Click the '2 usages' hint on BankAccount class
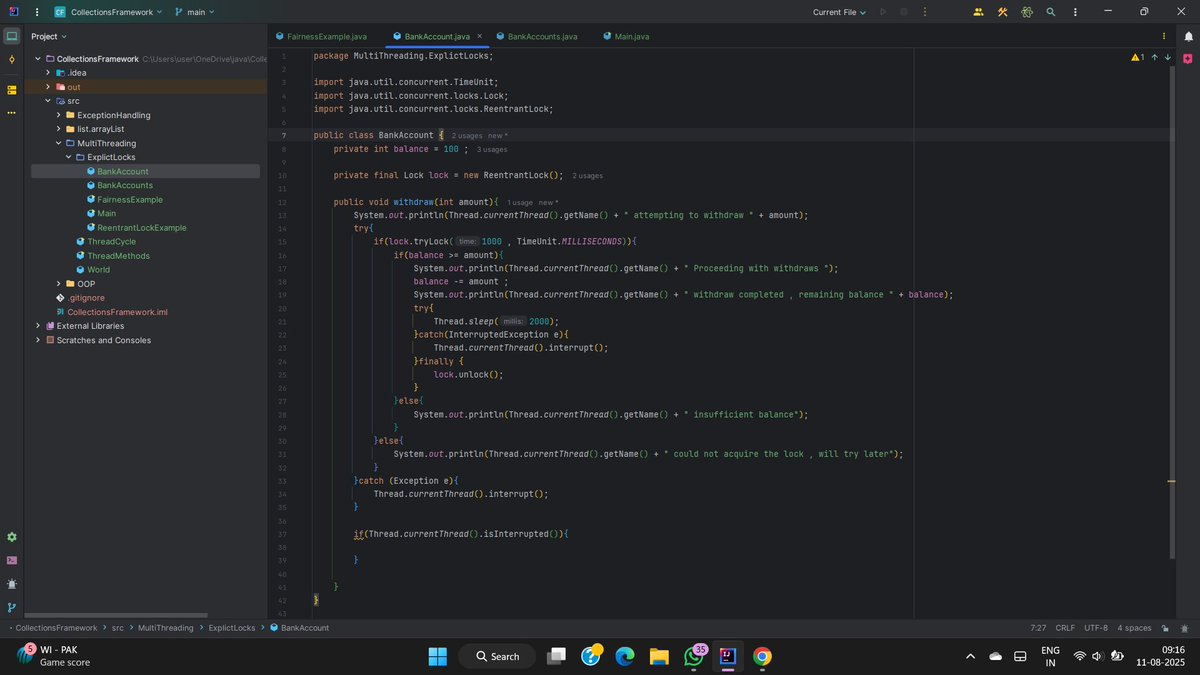Viewport: 1200px width, 675px height. (x=467, y=135)
